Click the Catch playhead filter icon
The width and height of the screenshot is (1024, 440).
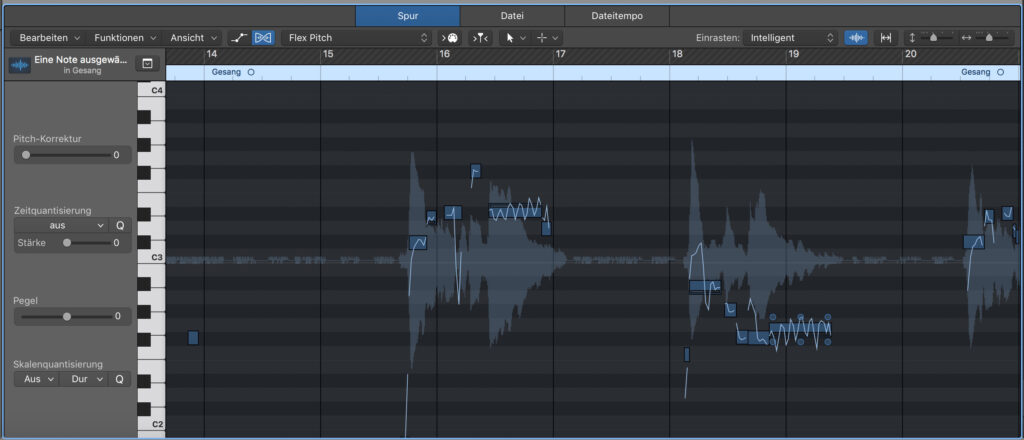[481, 38]
